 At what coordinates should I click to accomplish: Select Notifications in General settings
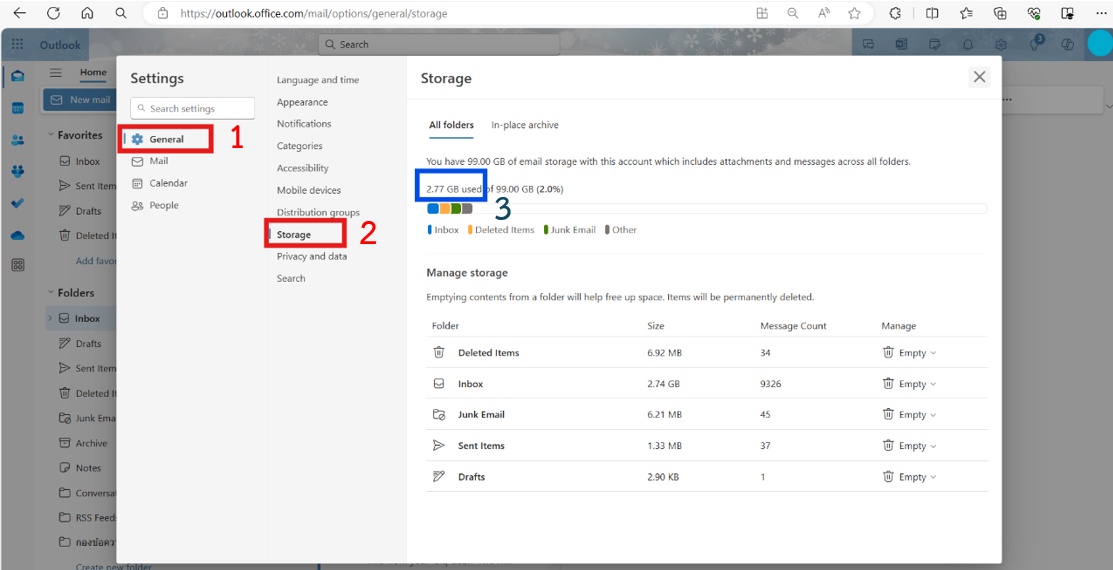click(x=304, y=124)
